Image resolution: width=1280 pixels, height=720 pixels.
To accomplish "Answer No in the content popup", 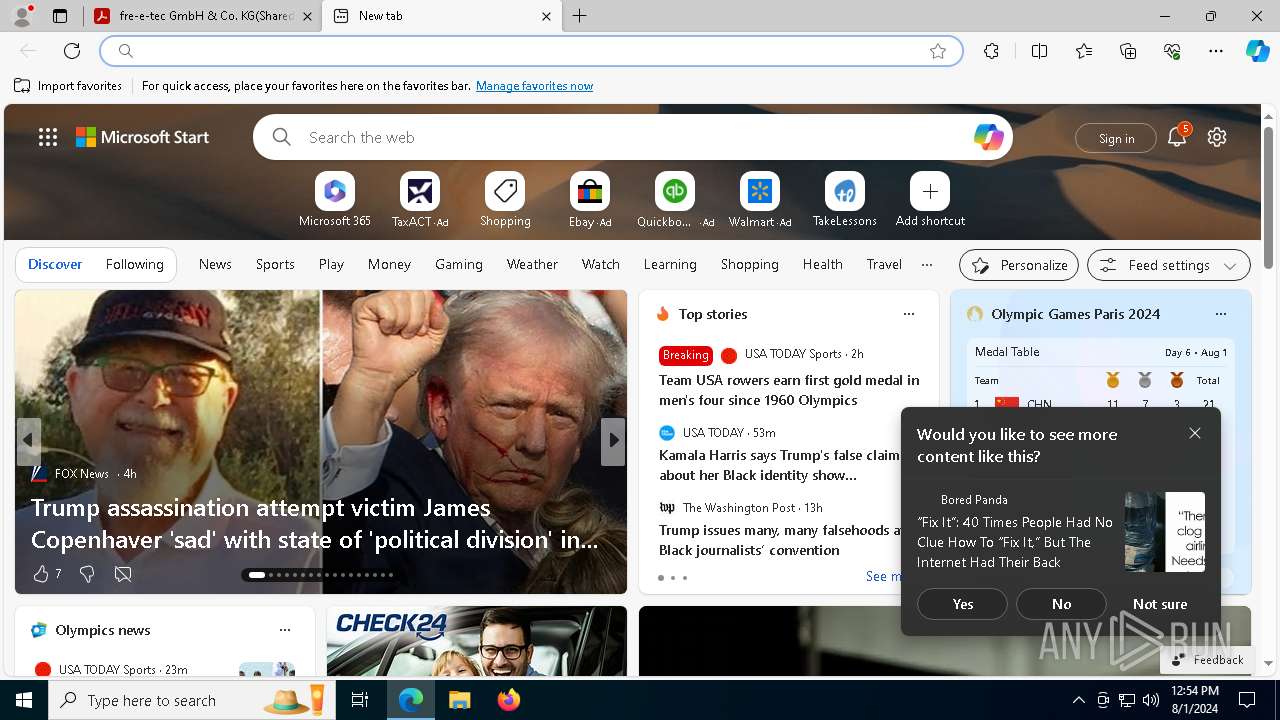I will (1061, 604).
